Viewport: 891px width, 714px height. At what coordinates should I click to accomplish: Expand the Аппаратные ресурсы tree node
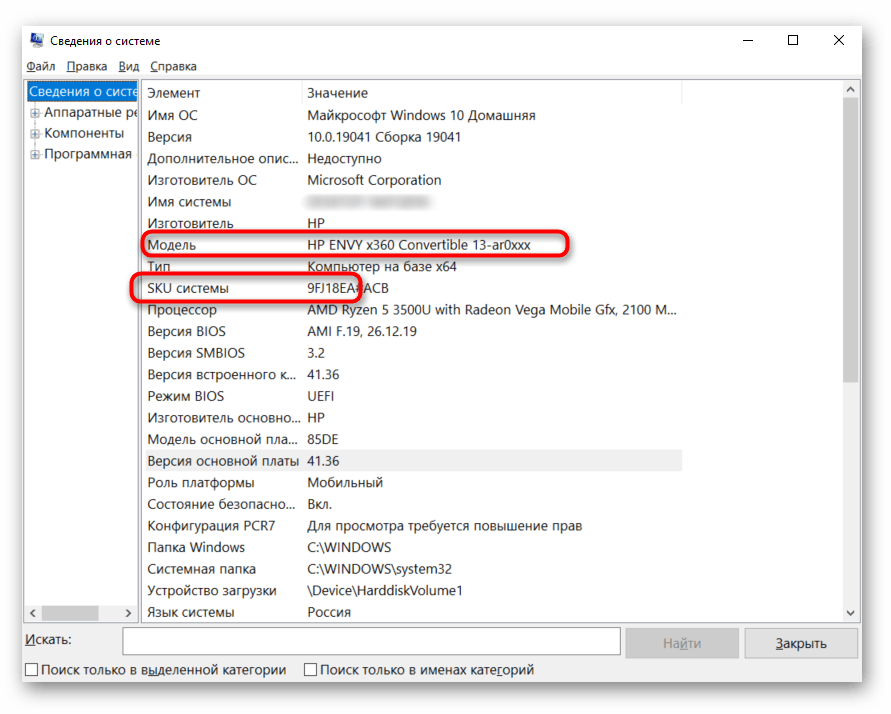pyautogui.click(x=35, y=113)
